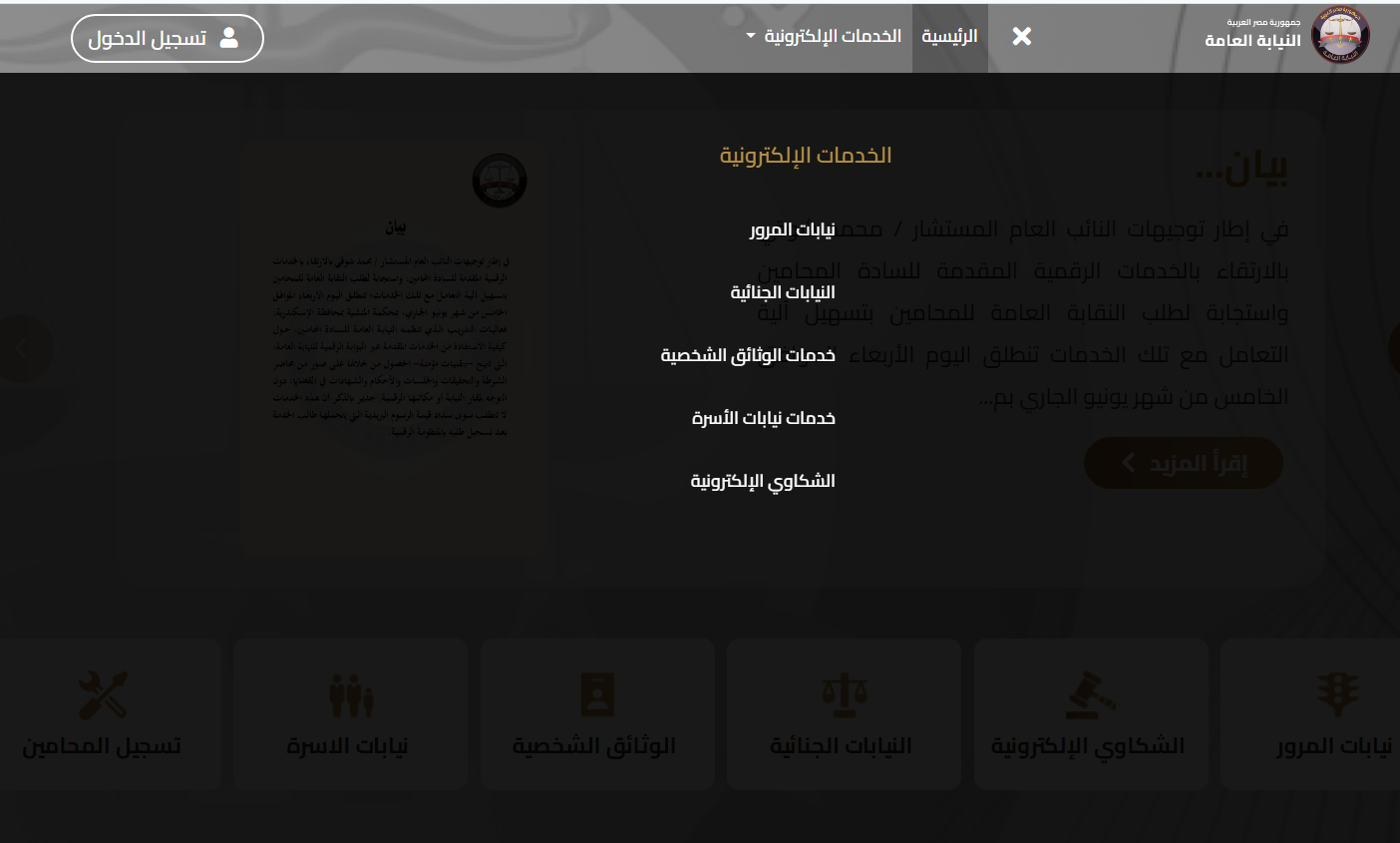Click the ID document icon tile
This screenshot has height=843, width=1400.
596,694
